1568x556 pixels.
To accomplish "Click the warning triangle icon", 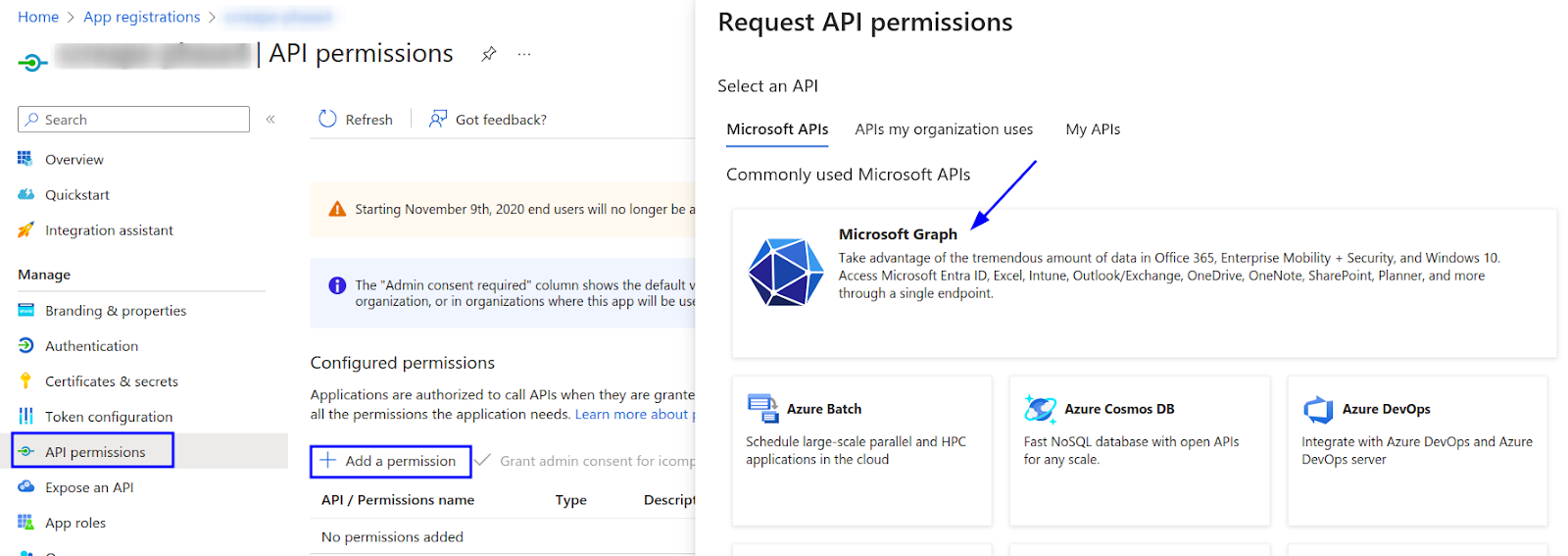I will [337, 209].
